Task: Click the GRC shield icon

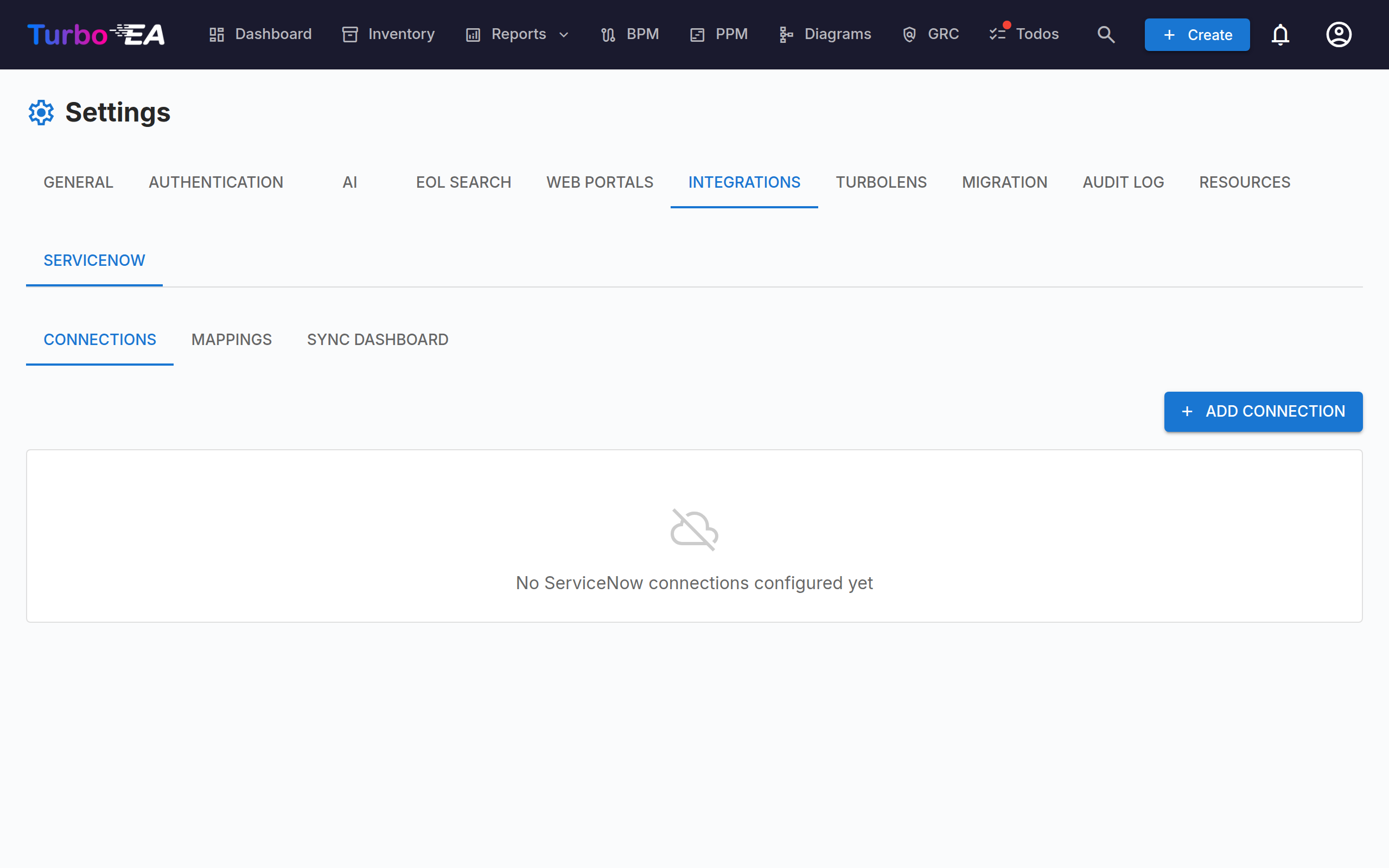Action: 909,34
